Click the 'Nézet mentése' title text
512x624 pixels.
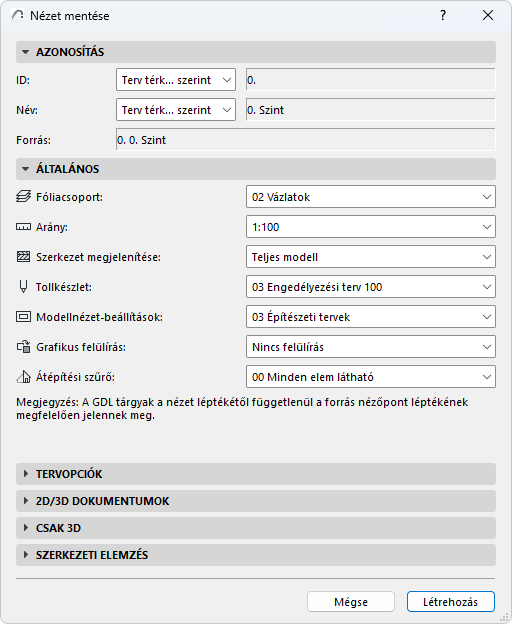(x=70, y=16)
